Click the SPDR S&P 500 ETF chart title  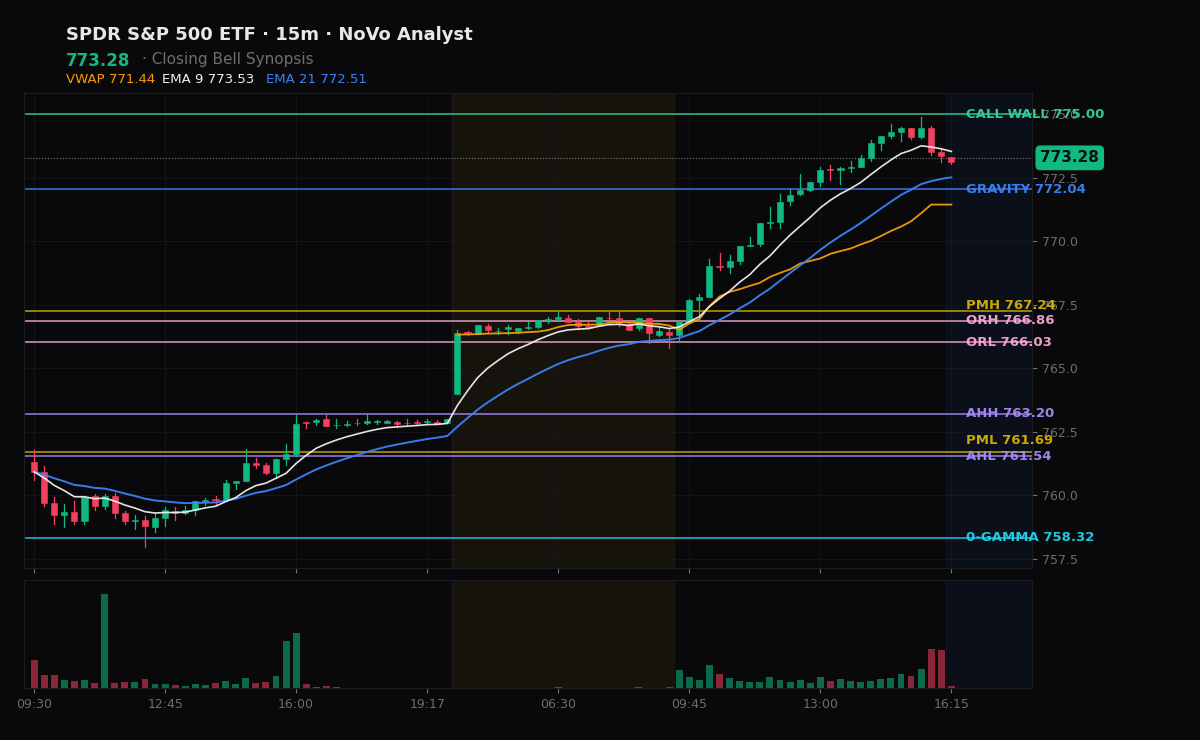click(269, 35)
